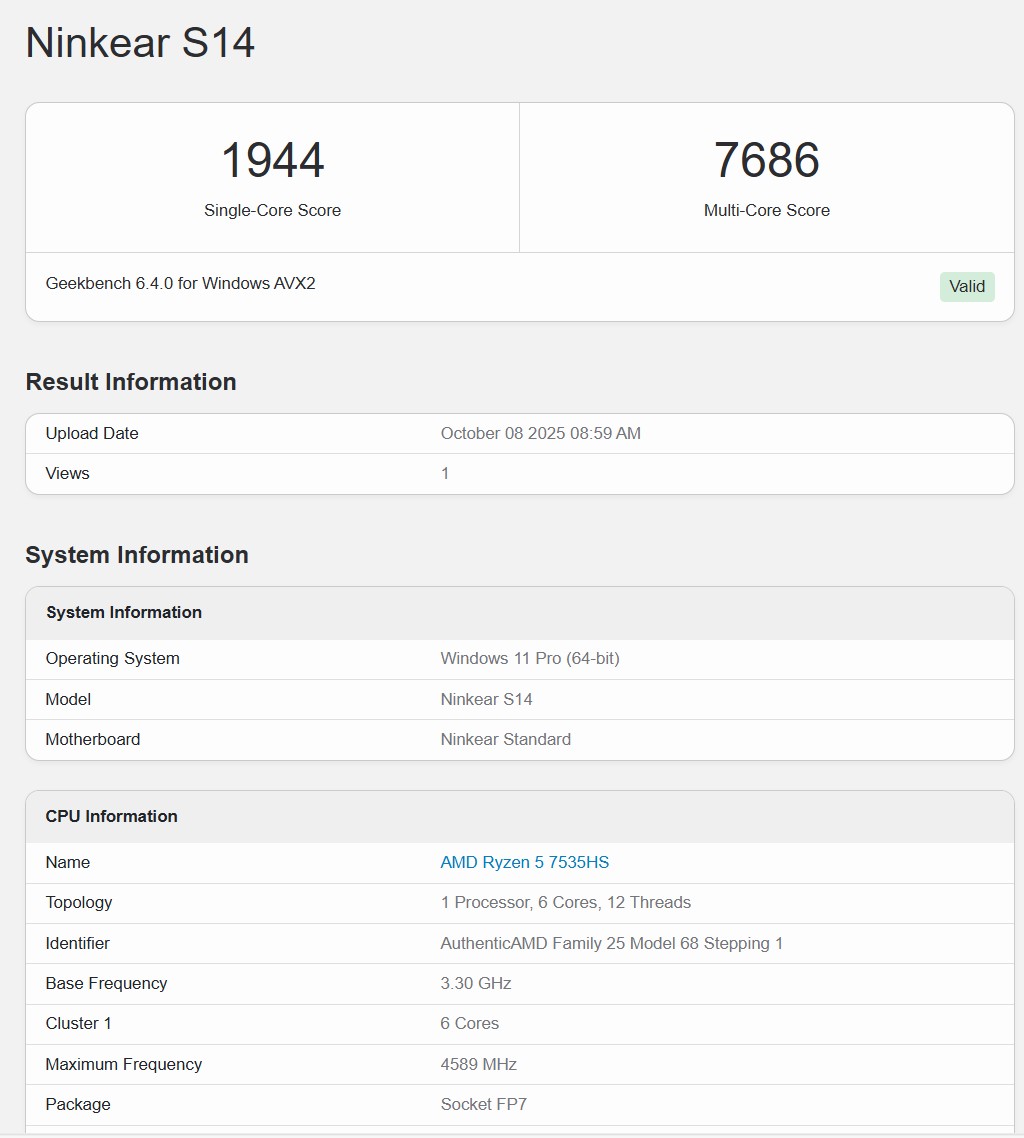Click the Package row label
This screenshot has height=1138, width=1024.
pos(78,1105)
